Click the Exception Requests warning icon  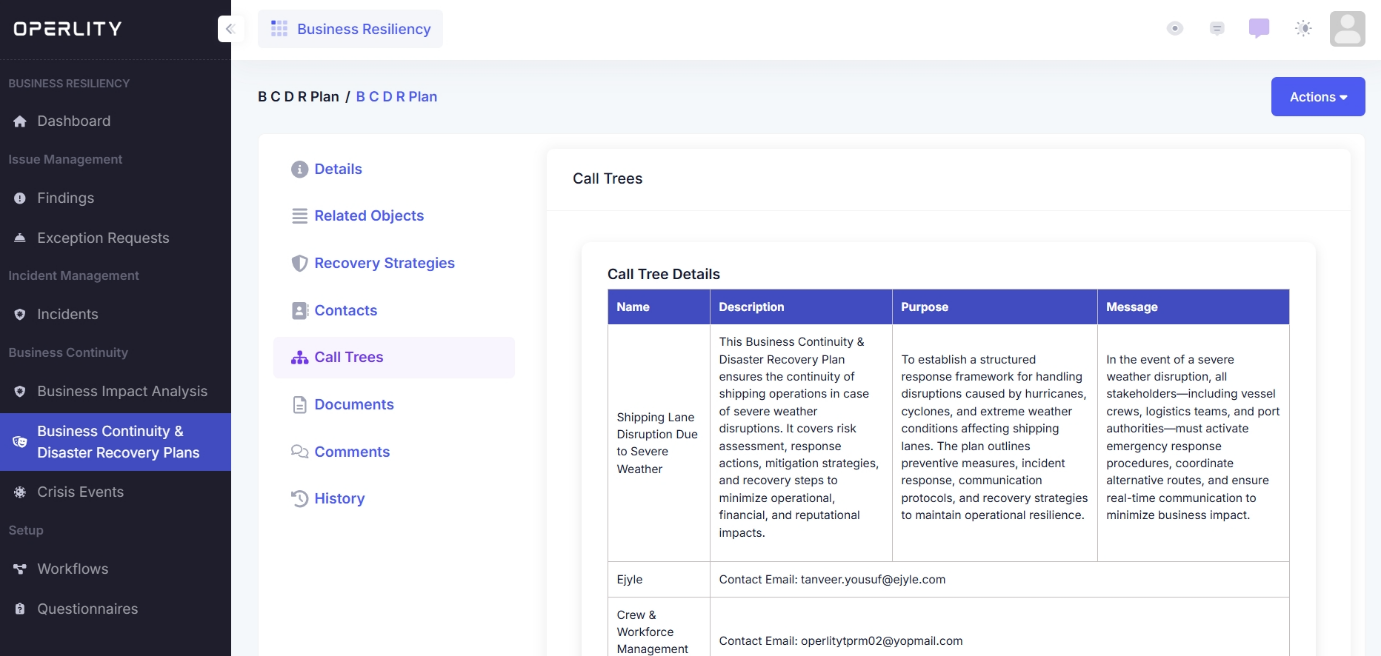pyautogui.click(x=19, y=238)
